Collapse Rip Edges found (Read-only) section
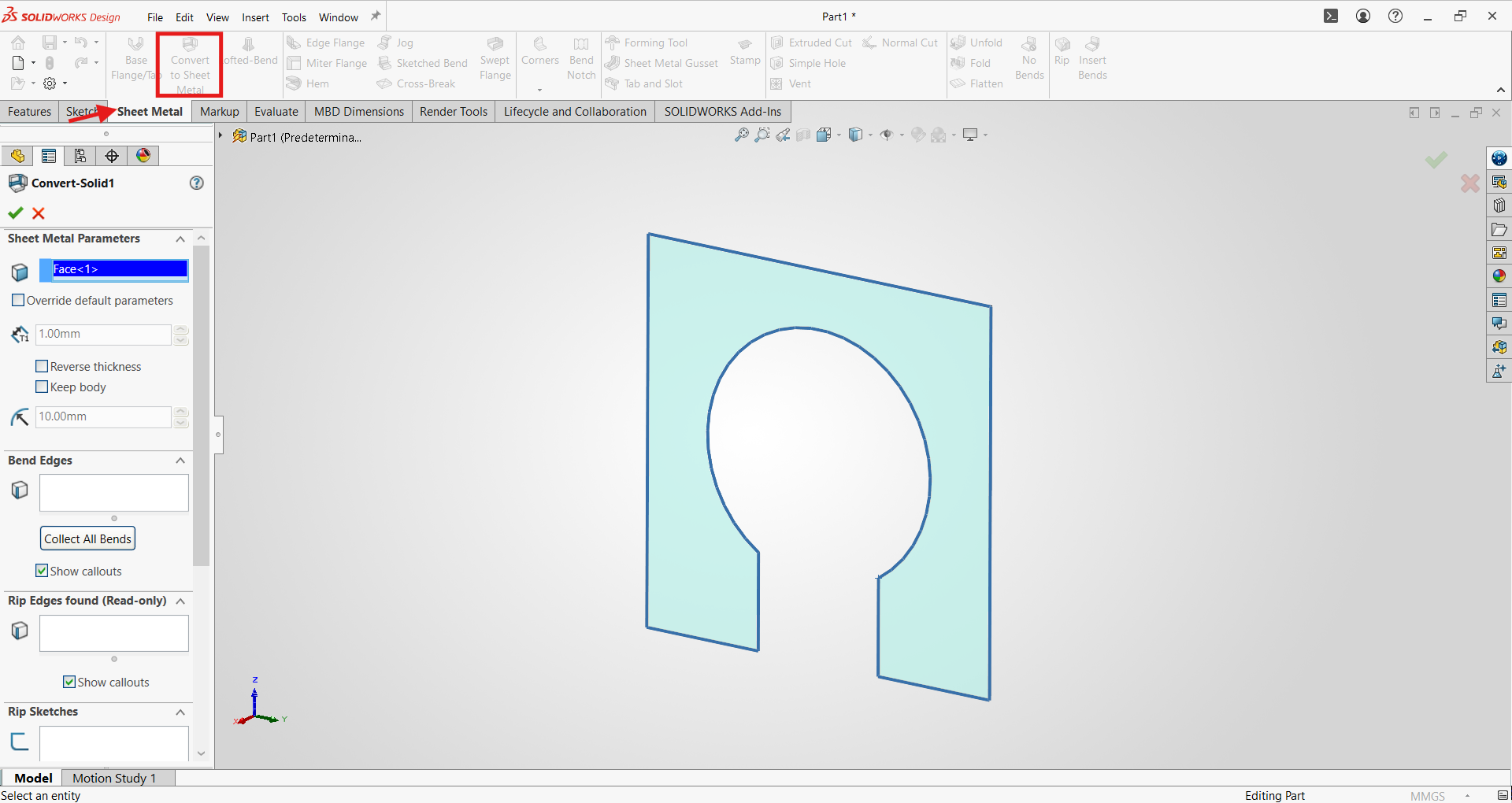Viewport: 1512px width, 803px height. (180, 601)
